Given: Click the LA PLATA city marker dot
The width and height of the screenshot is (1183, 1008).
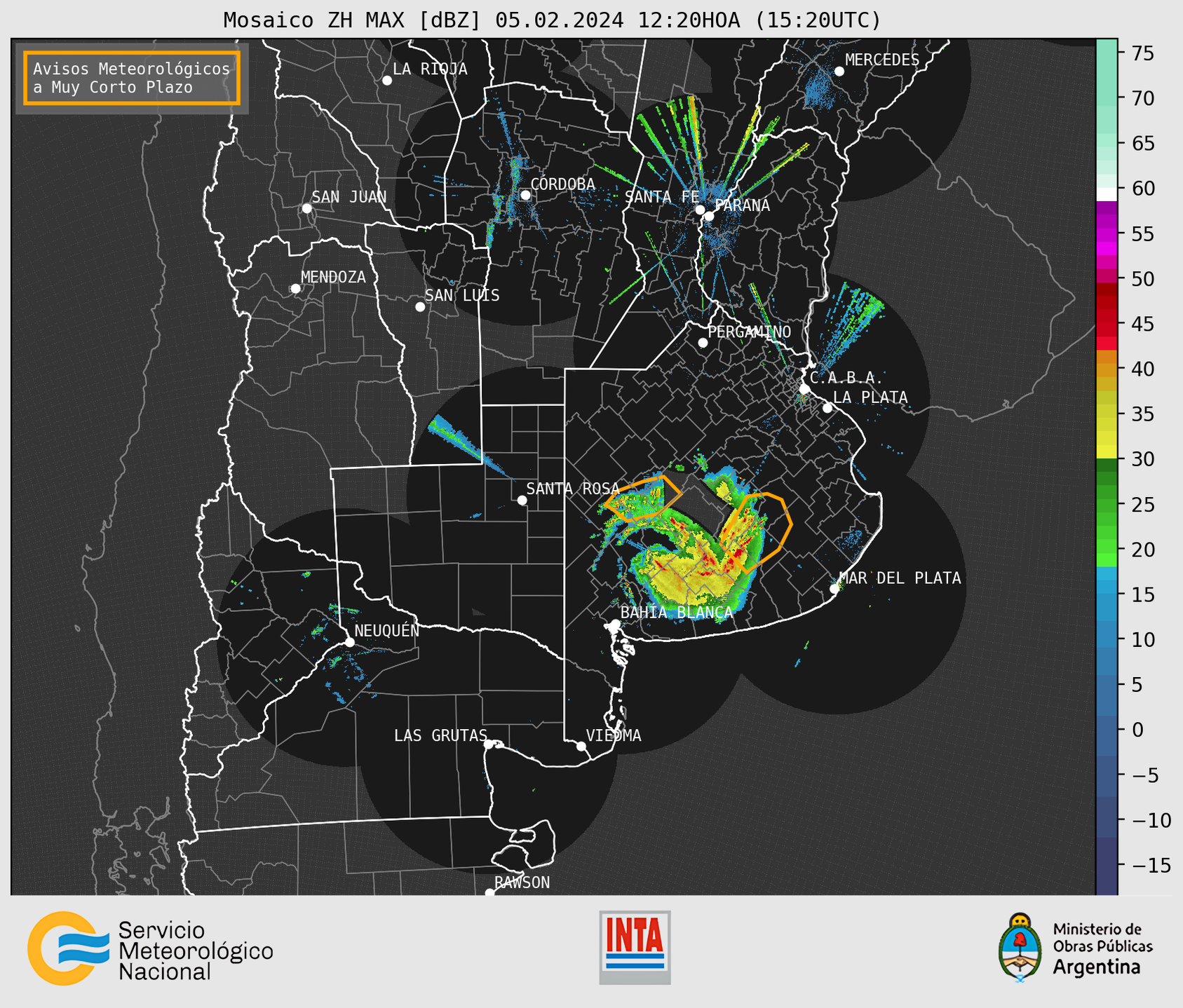Looking at the screenshot, I should pyautogui.click(x=827, y=408).
